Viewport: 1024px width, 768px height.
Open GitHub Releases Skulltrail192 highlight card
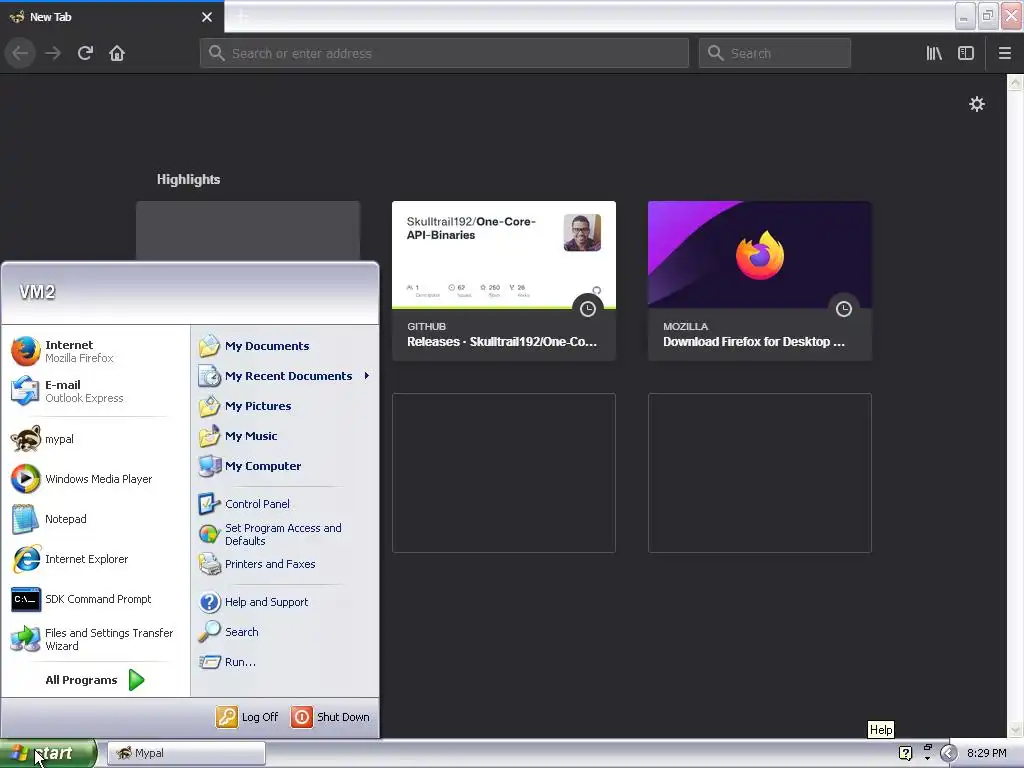[x=504, y=281]
